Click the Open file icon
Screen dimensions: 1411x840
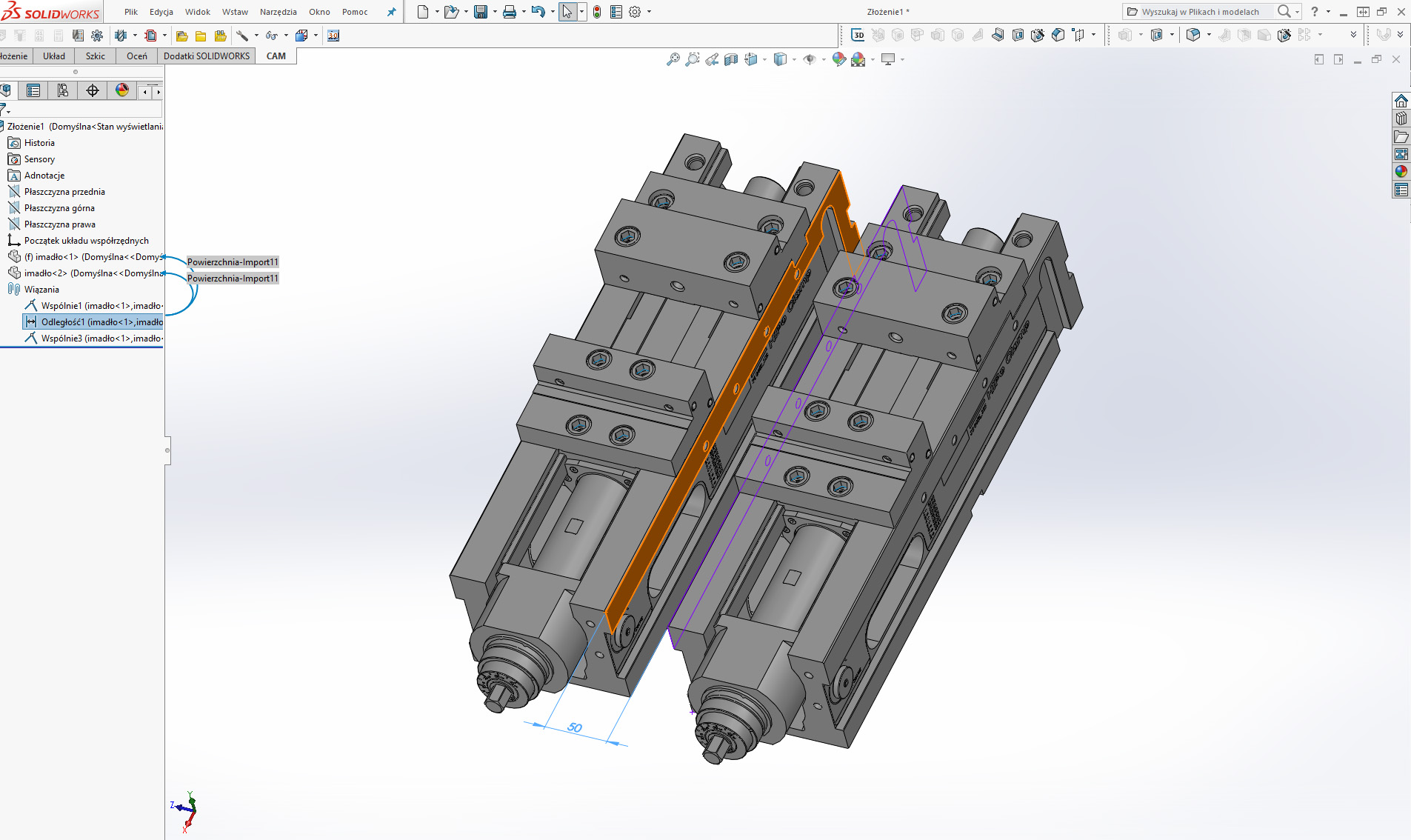[x=450, y=12]
